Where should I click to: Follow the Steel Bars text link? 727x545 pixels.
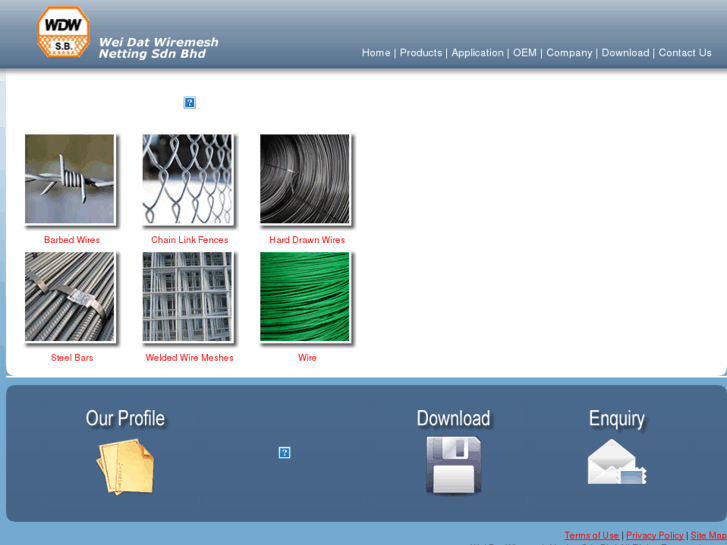pyautogui.click(x=72, y=358)
